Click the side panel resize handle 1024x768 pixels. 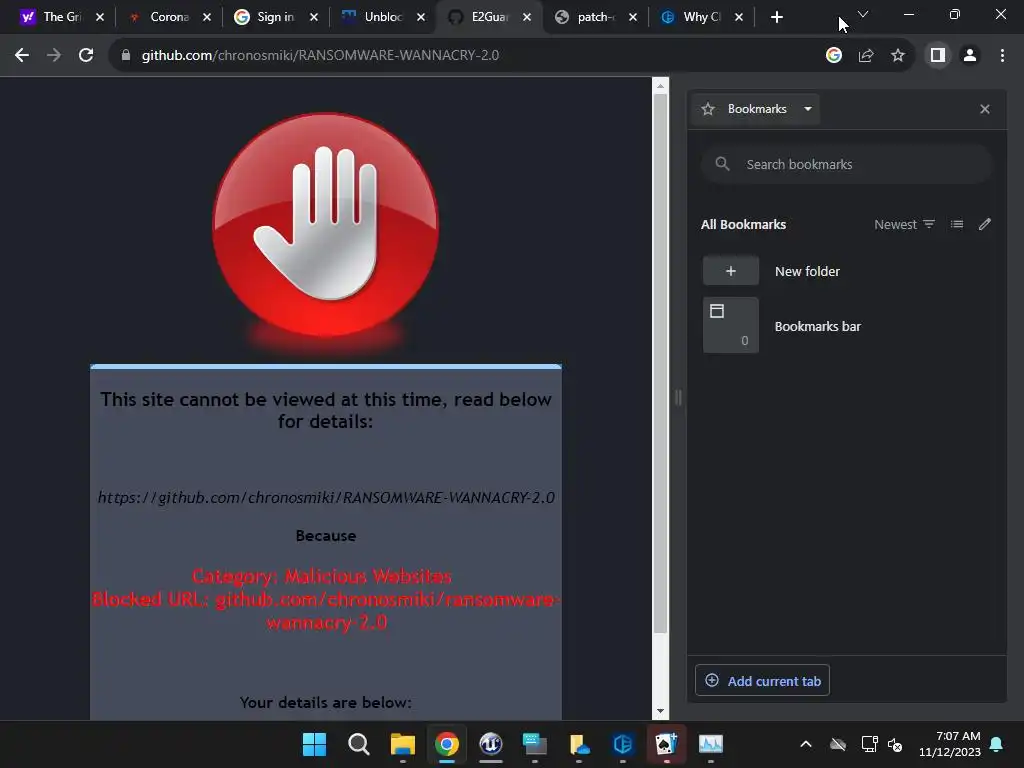tap(678, 397)
